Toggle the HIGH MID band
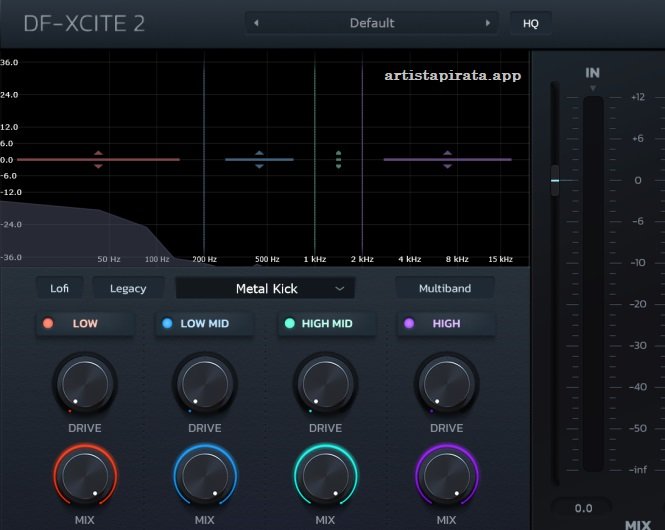665x530 pixels. 327,324
